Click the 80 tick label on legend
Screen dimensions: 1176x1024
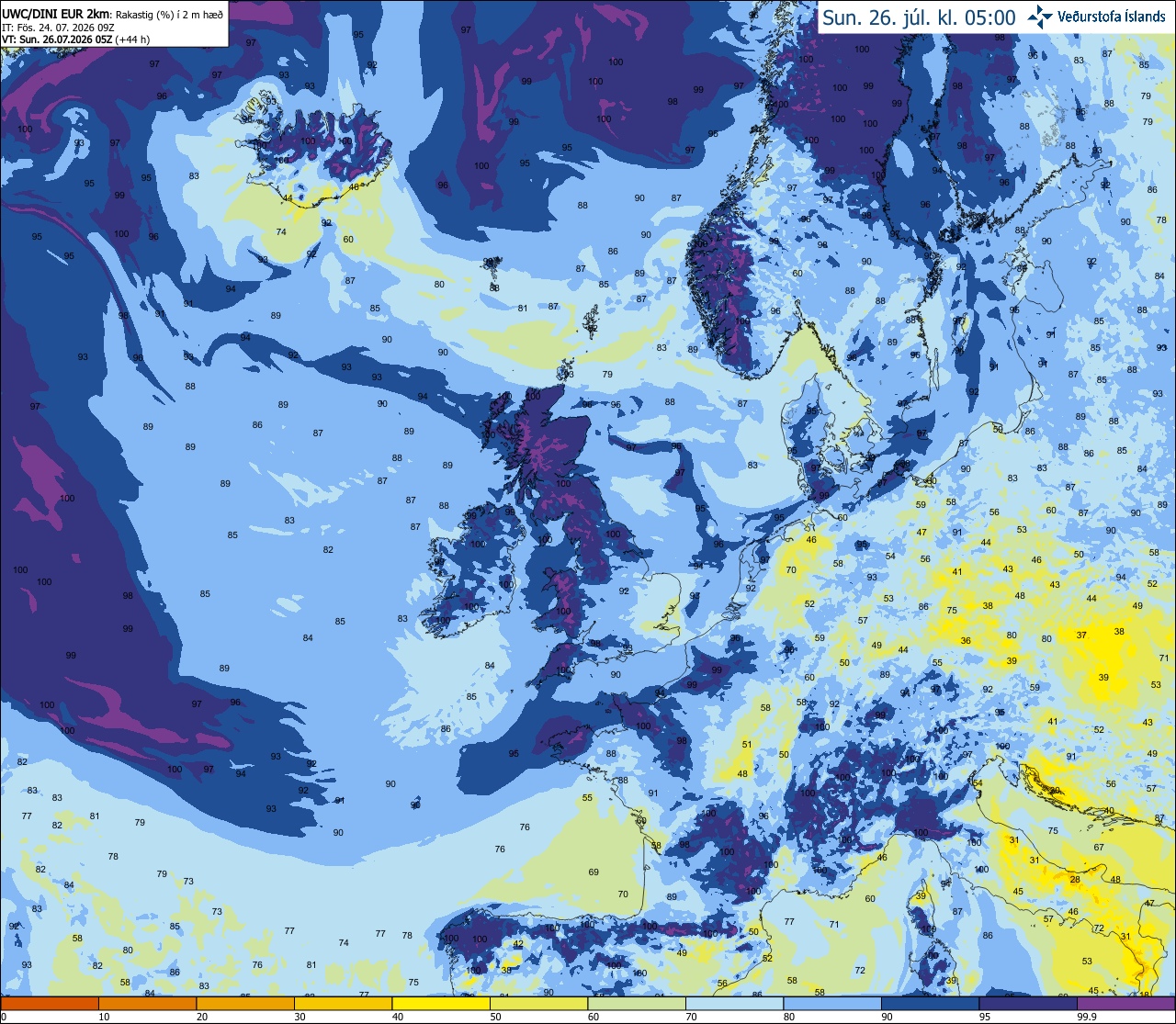789,1017
